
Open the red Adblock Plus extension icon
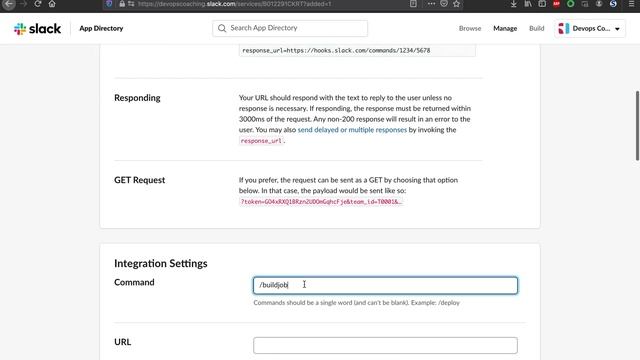coord(556,4)
